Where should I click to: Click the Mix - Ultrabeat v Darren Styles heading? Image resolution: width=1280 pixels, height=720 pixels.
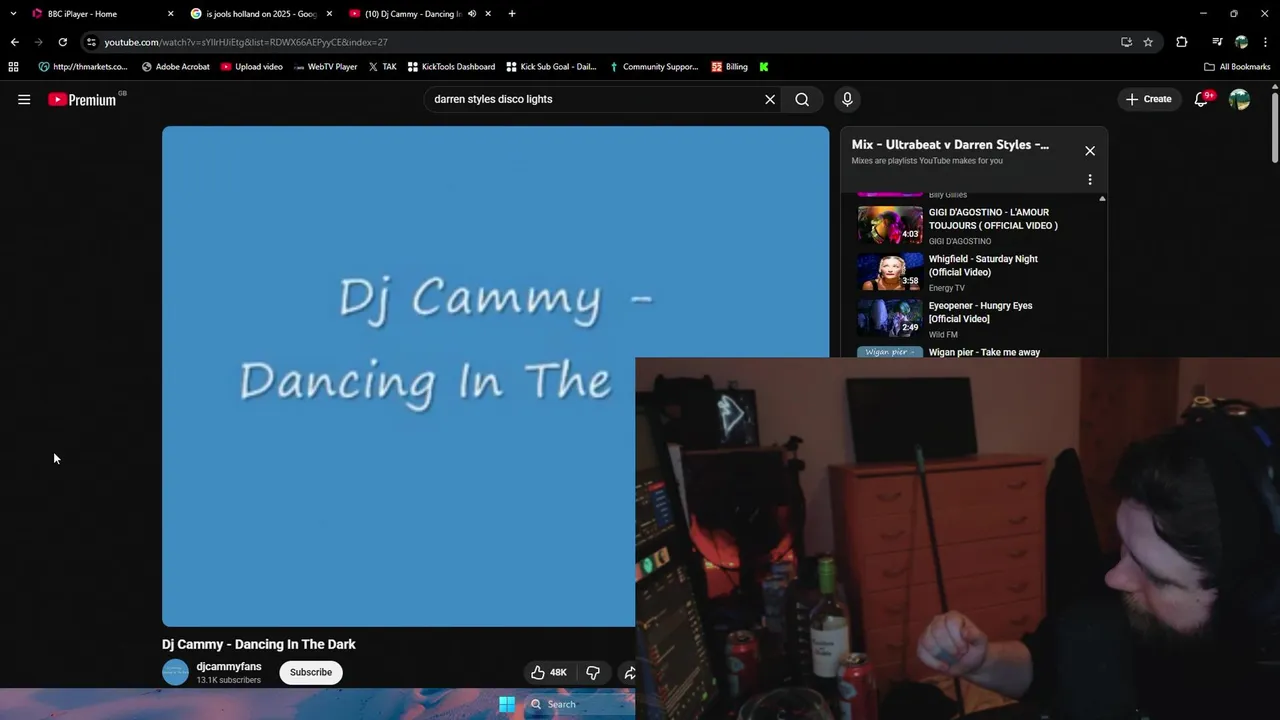(x=950, y=144)
